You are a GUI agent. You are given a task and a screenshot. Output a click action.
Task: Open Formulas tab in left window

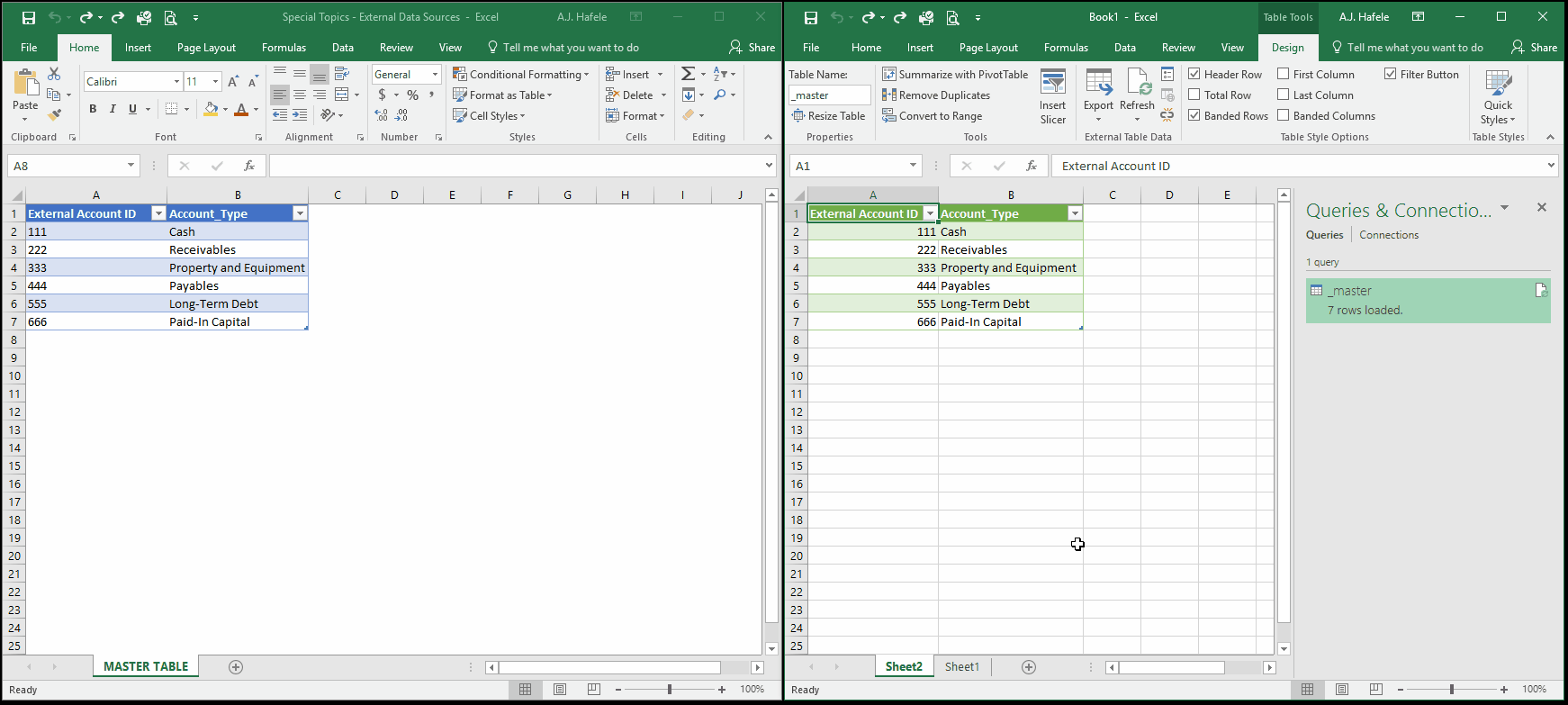(284, 48)
